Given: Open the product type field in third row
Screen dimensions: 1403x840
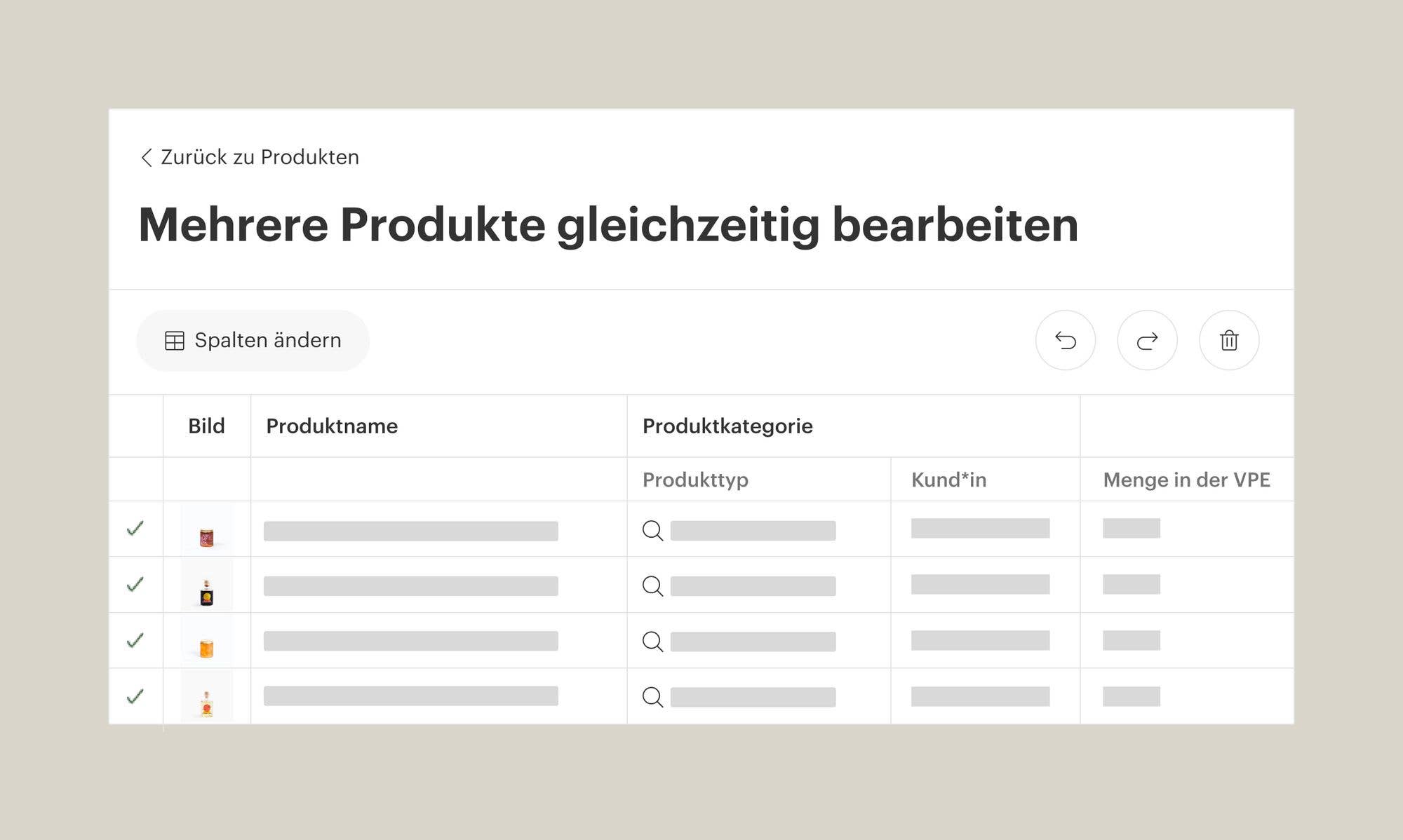Looking at the screenshot, I should pos(753,642).
